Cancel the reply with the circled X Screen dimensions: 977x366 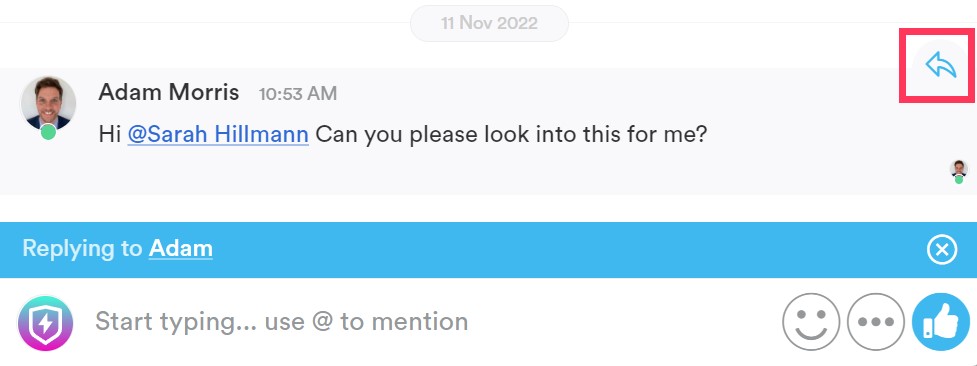tap(942, 250)
